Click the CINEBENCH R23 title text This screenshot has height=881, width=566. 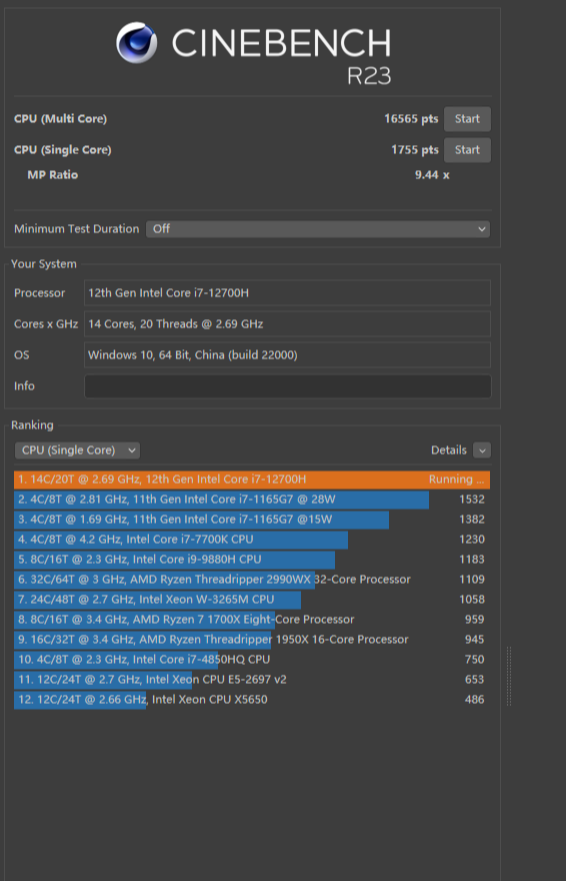[x=281, y=56]
